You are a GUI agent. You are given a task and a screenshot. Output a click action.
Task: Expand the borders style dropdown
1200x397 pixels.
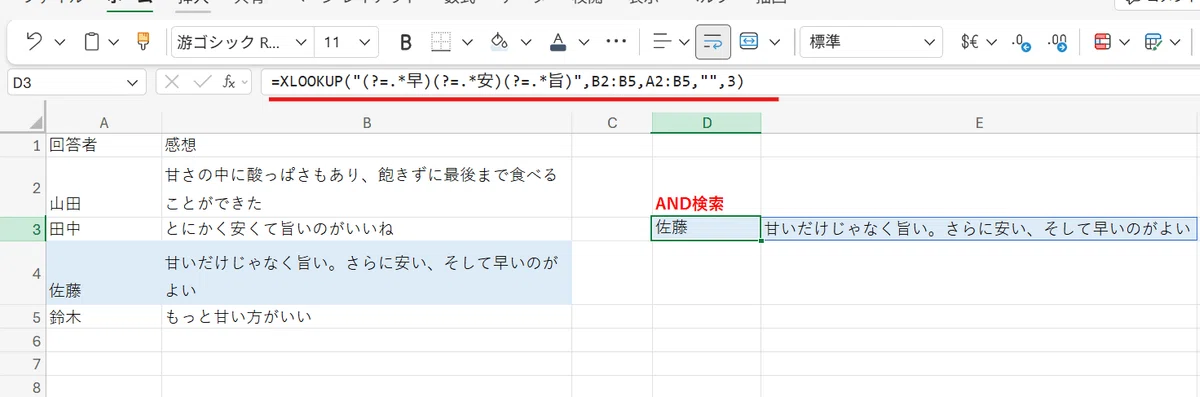[x=467, y=42]
